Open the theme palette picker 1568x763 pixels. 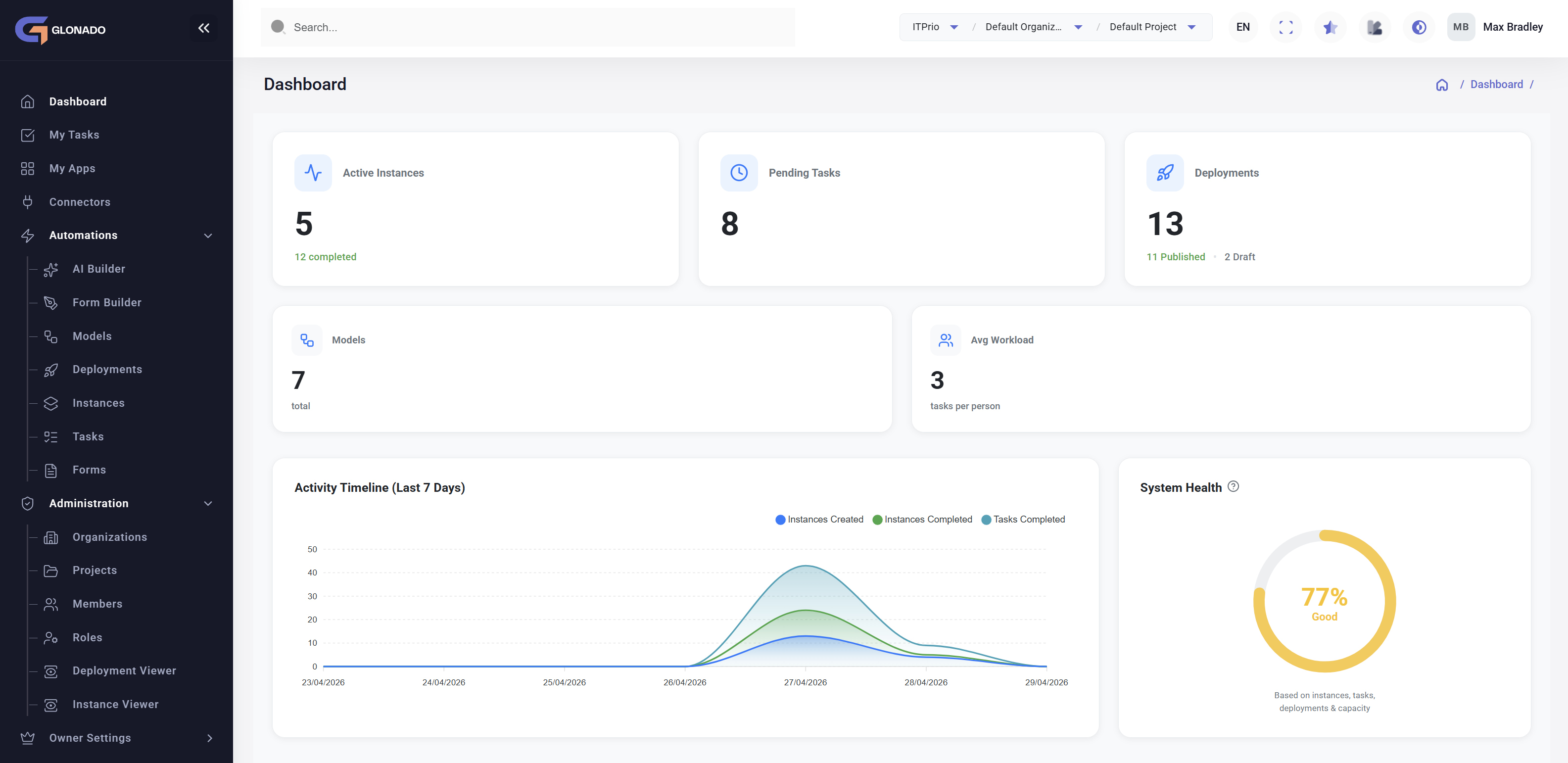coord(1375,27)
